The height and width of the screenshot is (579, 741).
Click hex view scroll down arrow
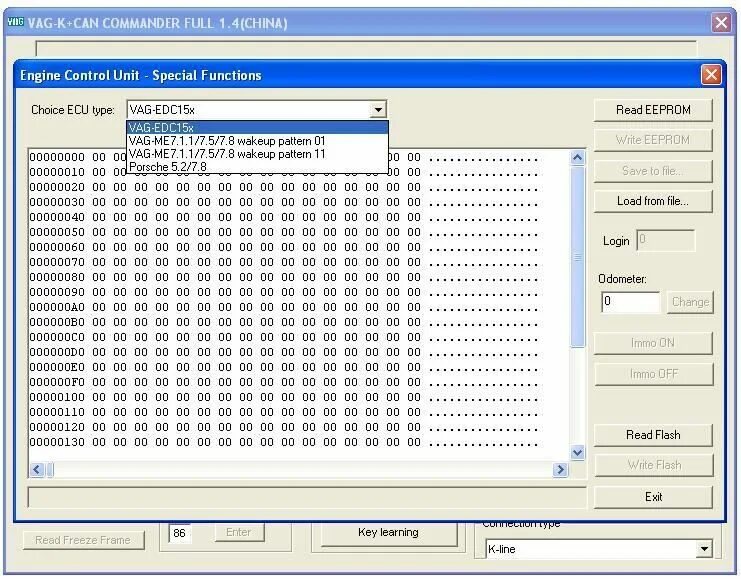point(577,453)
